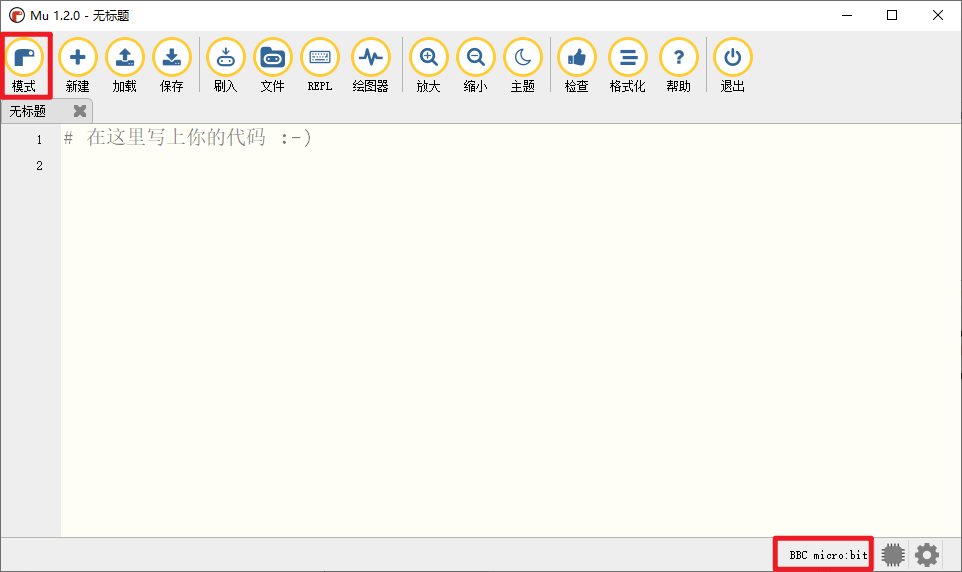Image resolution: width=962 pixels, height=572 pixels.
Task: Open the 文件 (Files) panel
Action: (272, 58)
